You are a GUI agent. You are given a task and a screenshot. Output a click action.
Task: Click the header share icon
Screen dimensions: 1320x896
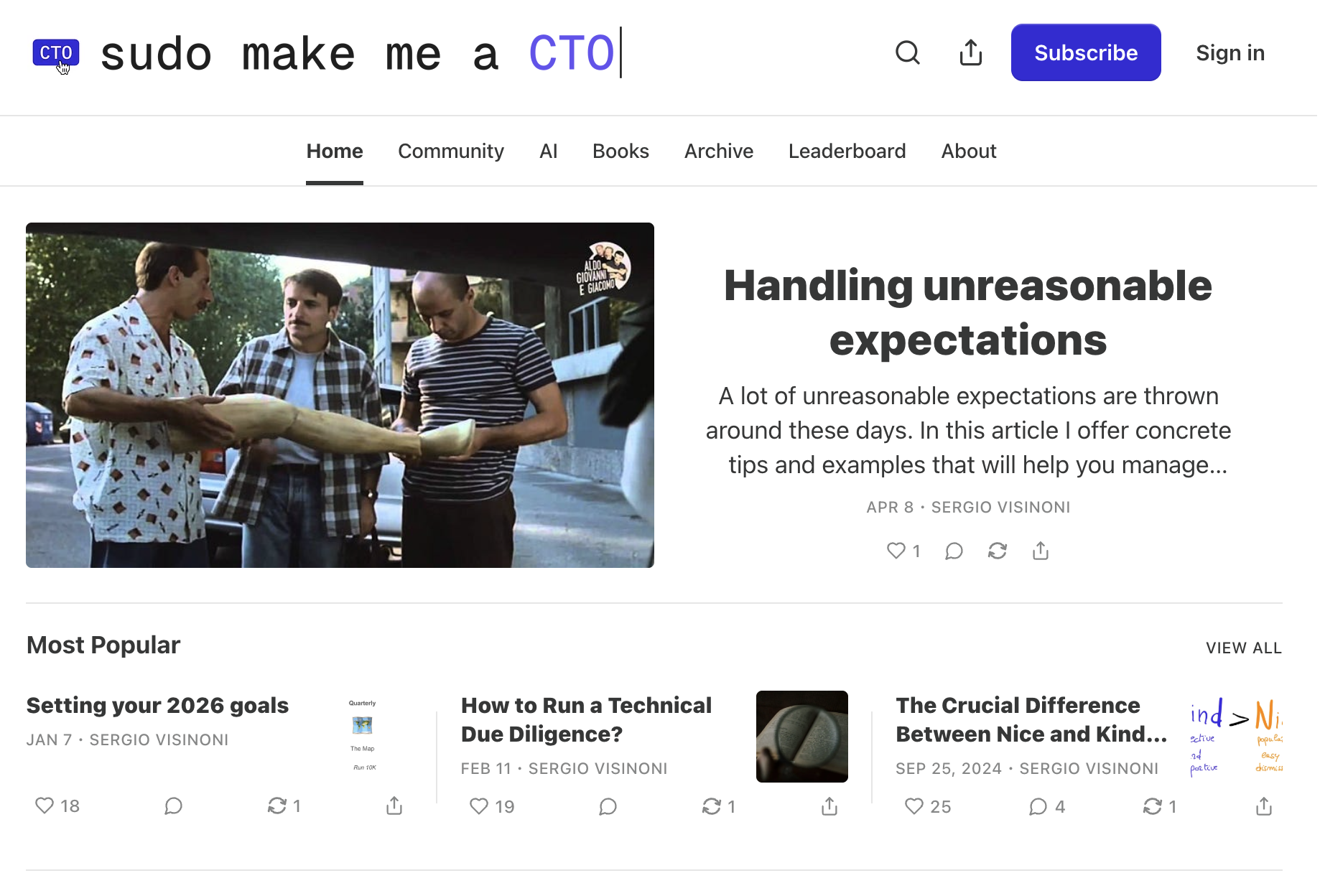(x=971, y=52)
